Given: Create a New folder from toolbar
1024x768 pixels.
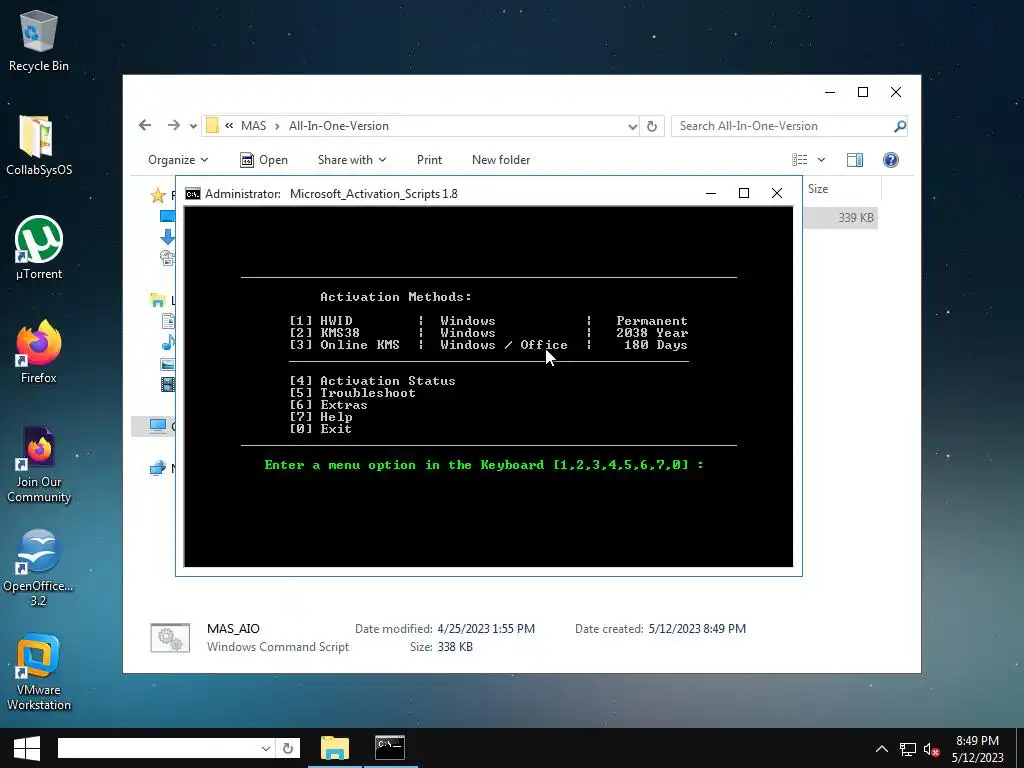Looking at the screenshot, I should tap(501, 160).
